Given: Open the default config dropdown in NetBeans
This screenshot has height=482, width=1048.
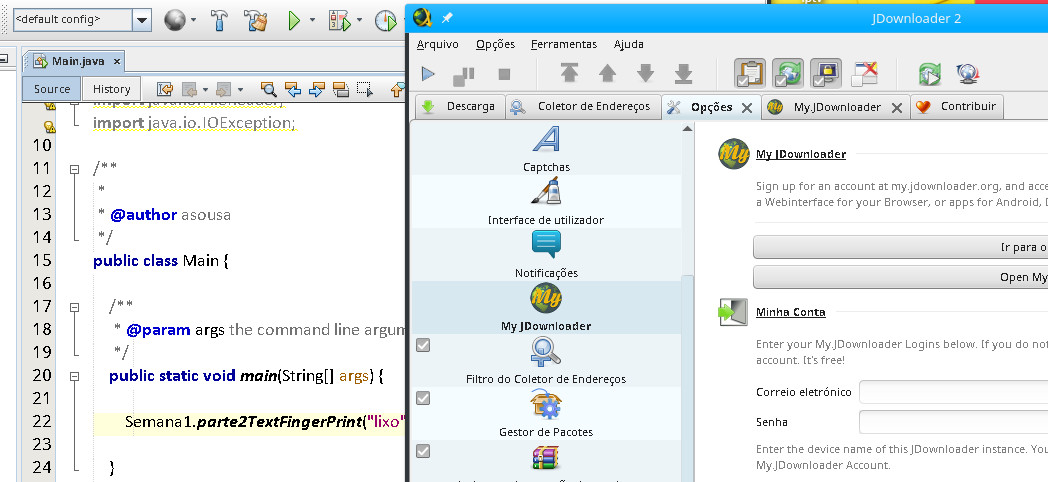Looking at the screenshot, I should coord(142,20).
